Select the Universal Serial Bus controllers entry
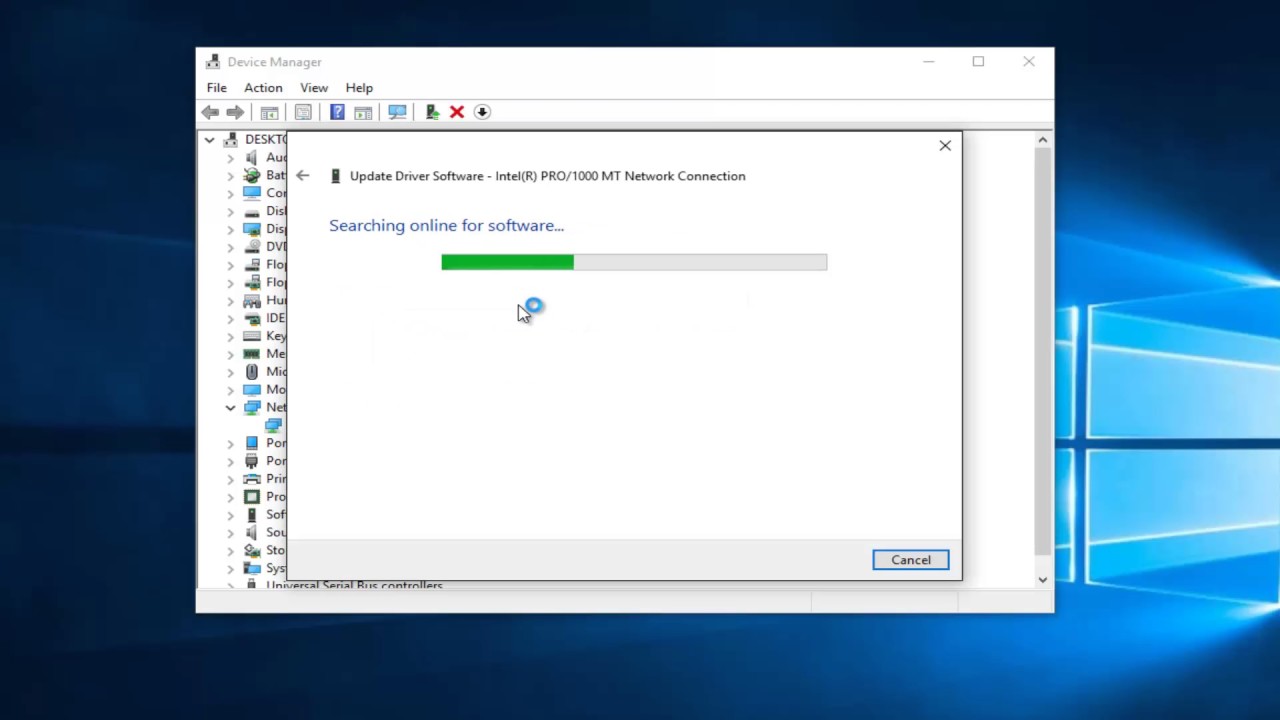This screenshot has height=720, width=1280. pos(354,585)
